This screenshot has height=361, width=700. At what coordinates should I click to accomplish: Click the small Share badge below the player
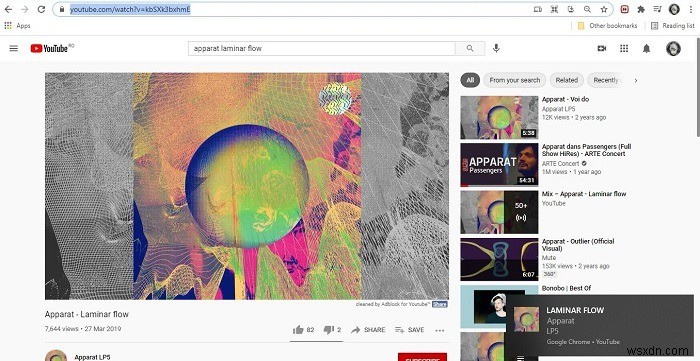(440, 304)
